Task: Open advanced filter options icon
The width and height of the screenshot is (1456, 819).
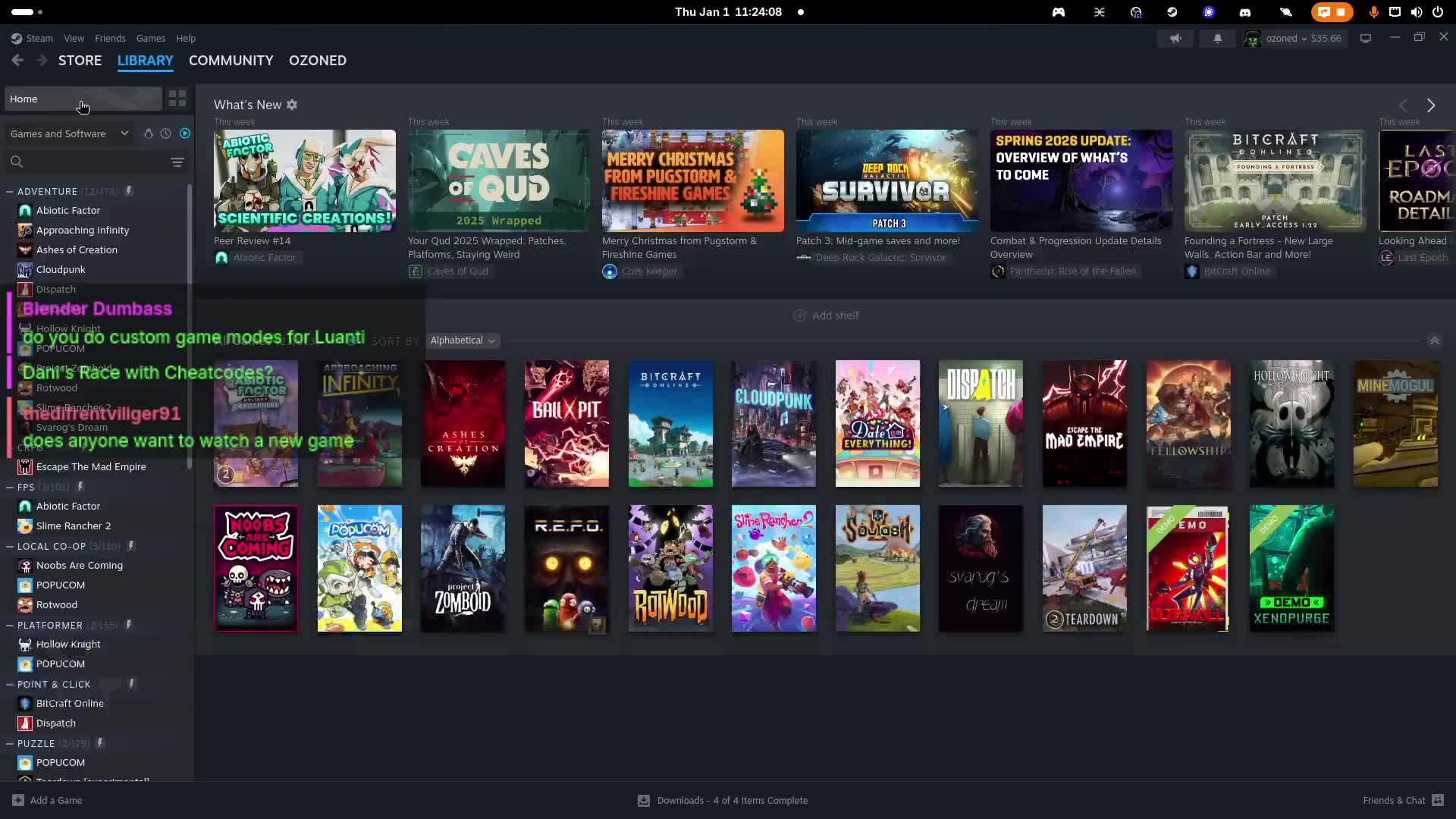Action: 177,162
